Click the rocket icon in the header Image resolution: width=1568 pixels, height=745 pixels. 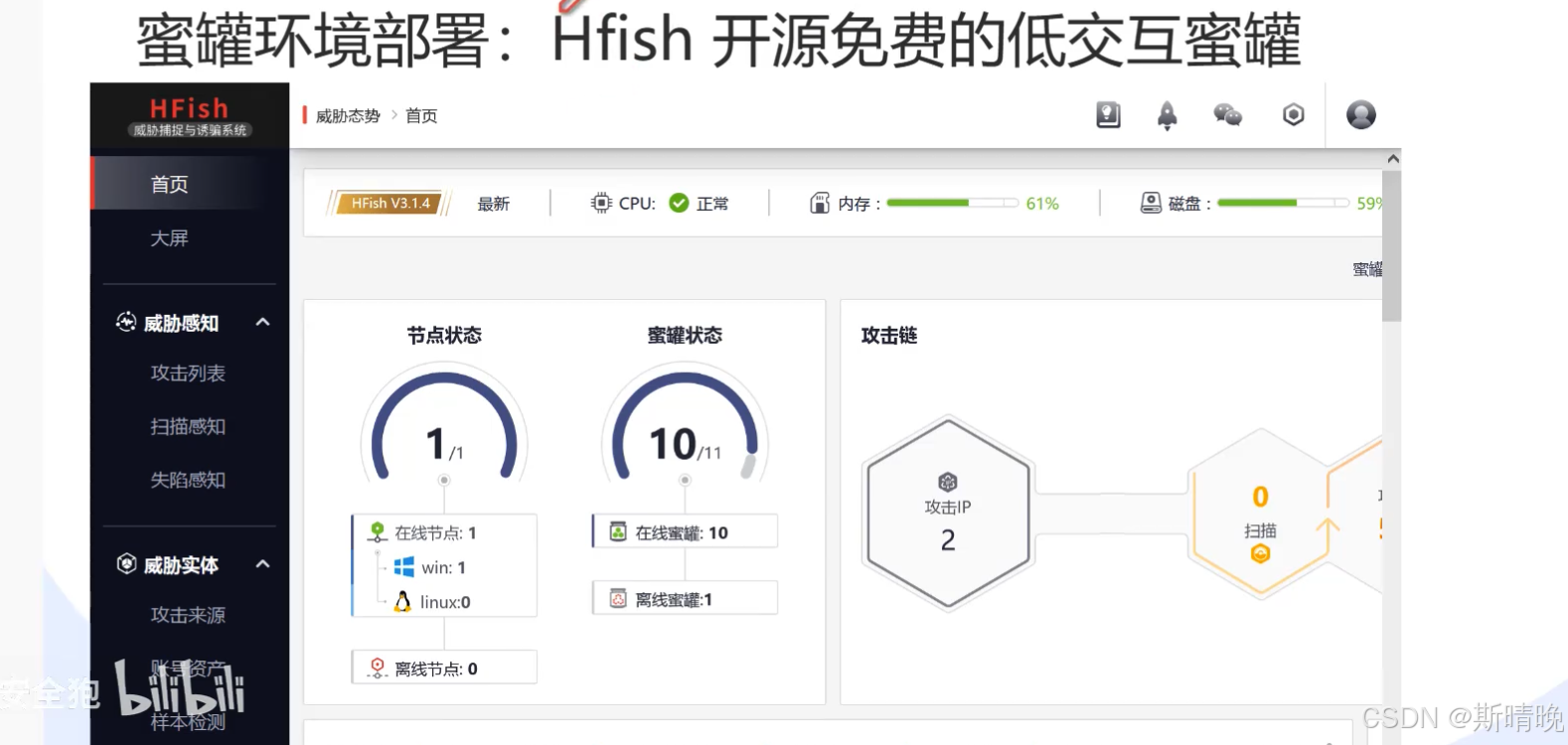coord(1168,116)
